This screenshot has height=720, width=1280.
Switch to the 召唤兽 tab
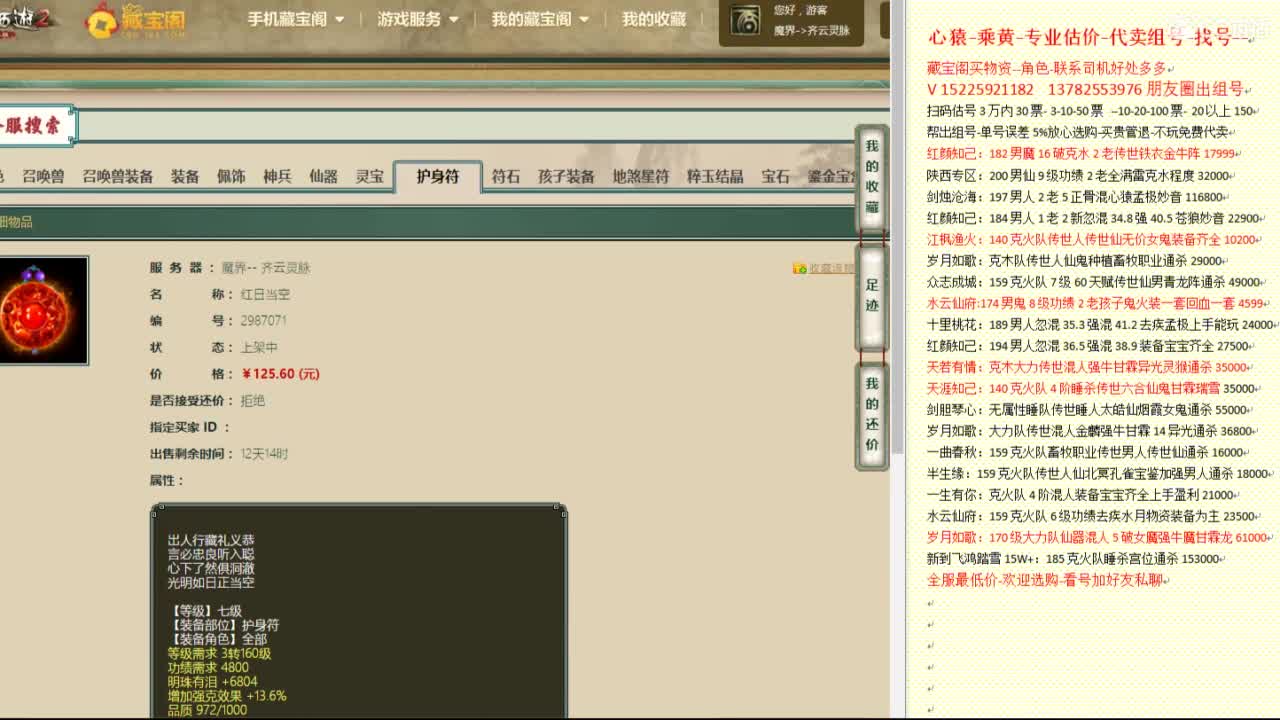click(x=43, y=176)
